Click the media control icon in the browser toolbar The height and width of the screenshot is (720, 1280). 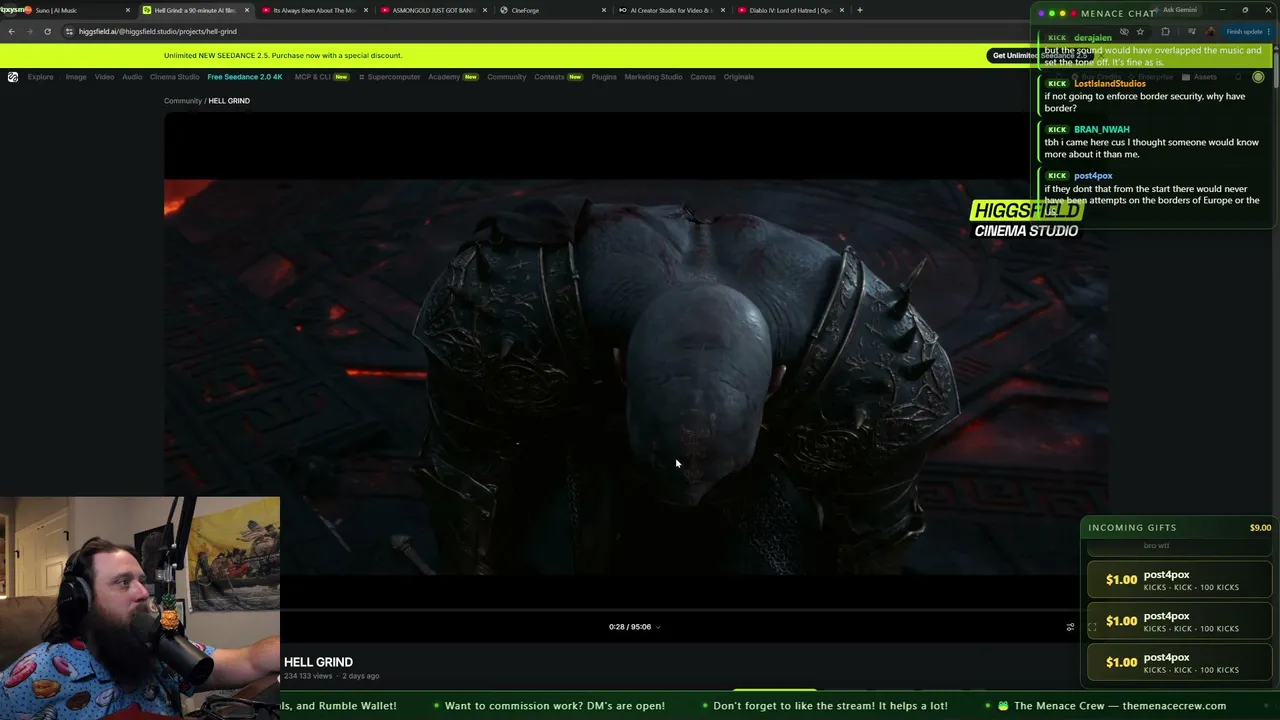point(1191,31)
